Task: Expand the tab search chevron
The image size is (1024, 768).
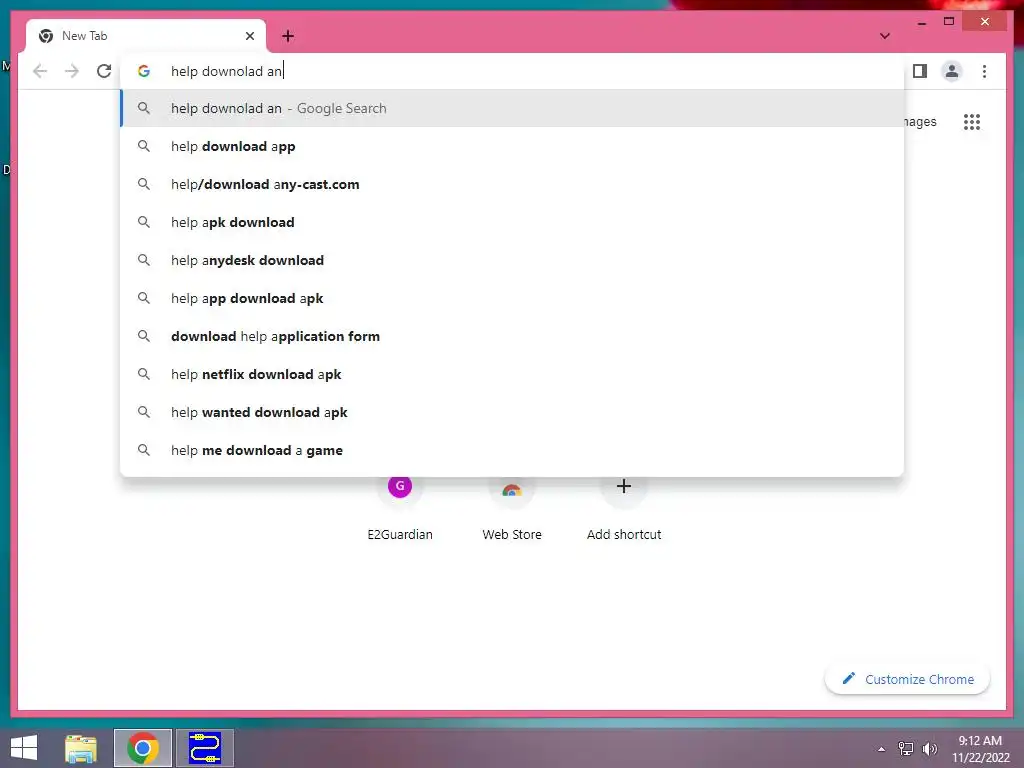Action: point(885,36)
